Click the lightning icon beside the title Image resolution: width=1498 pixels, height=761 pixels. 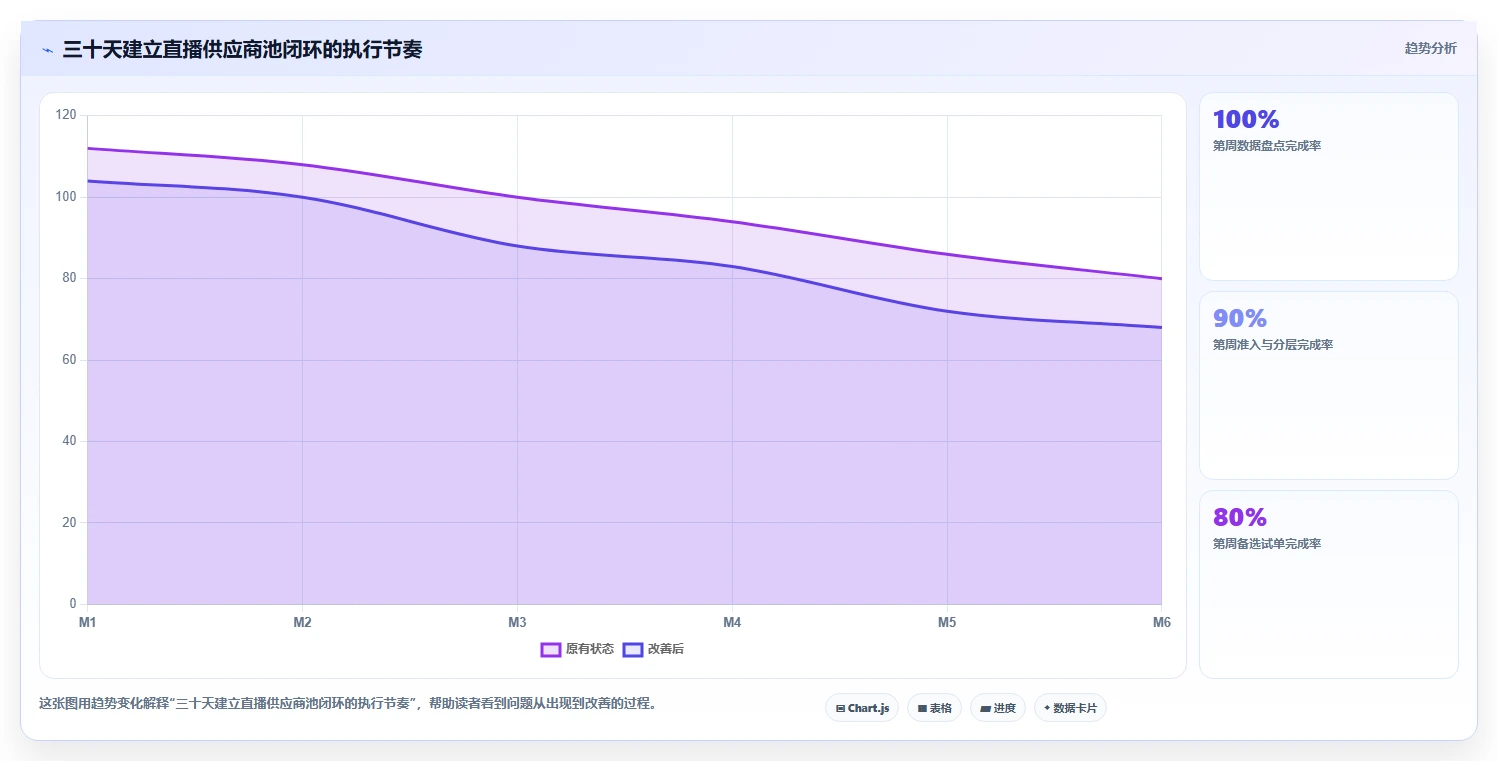click(47, 50)
